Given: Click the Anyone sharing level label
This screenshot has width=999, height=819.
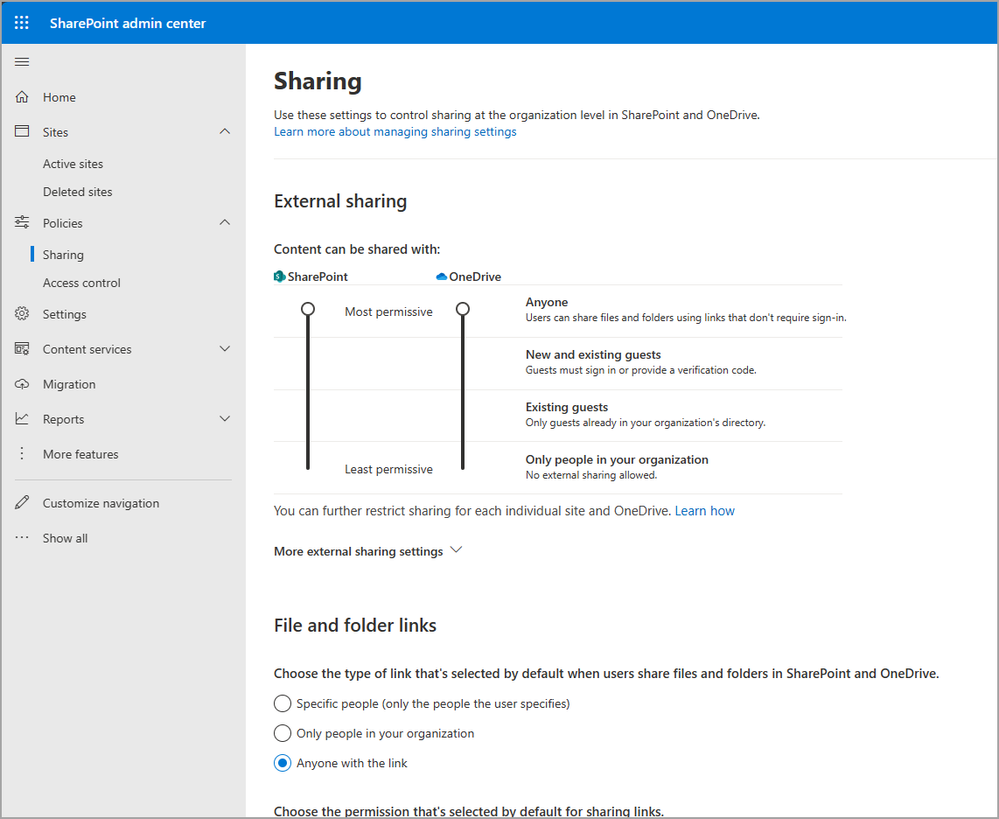Looking at the screenshot, I should [x=547, y=302].
